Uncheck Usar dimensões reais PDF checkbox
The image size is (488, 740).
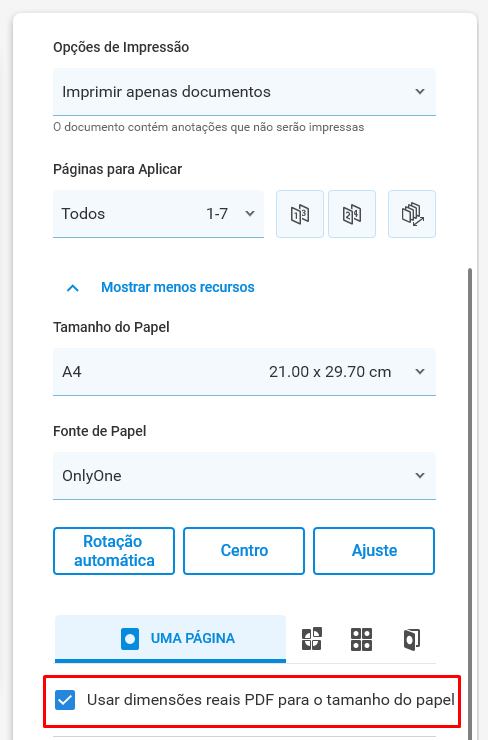(65, 700)
